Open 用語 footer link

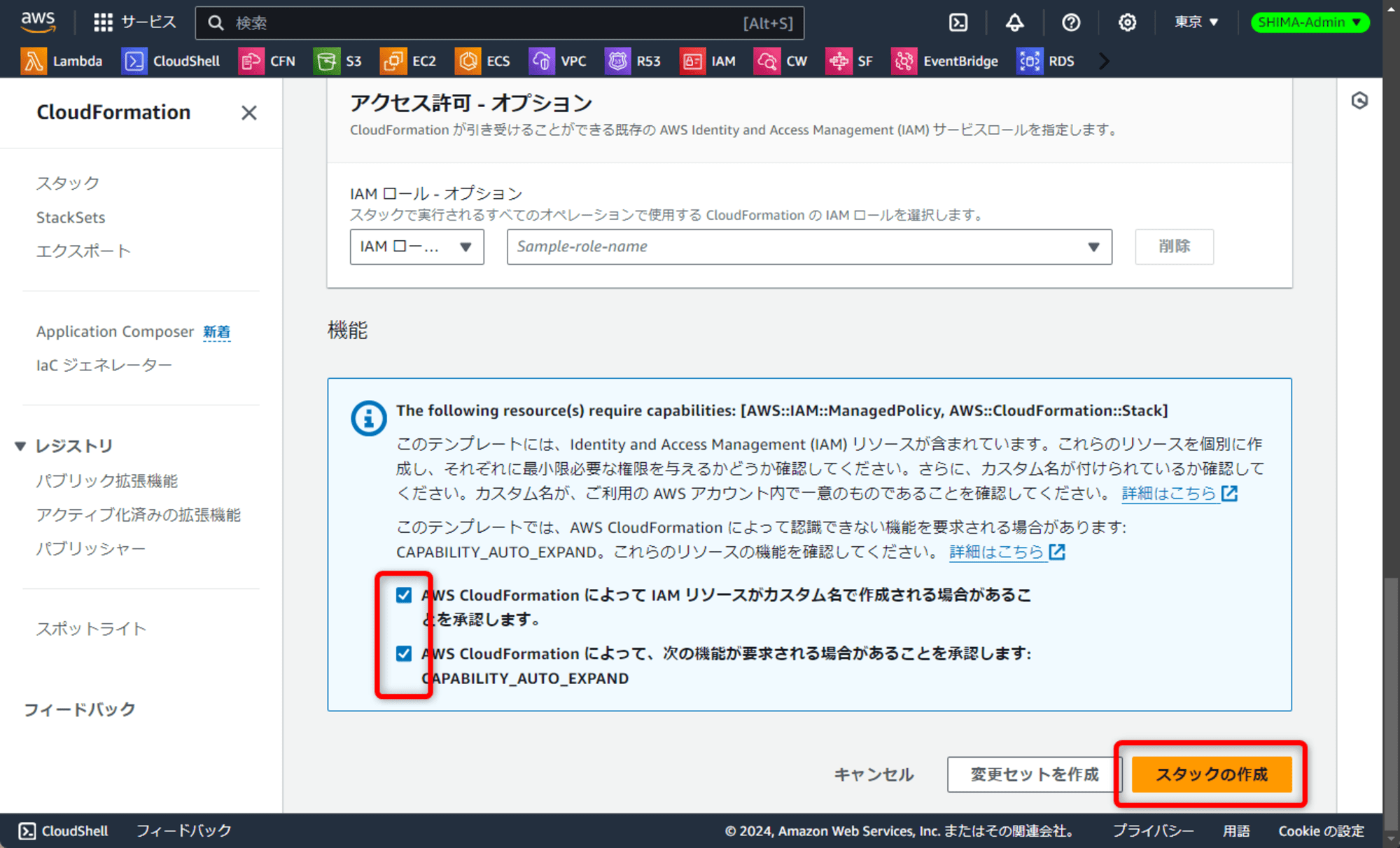pyautogui.click(x=1236, y=830)
